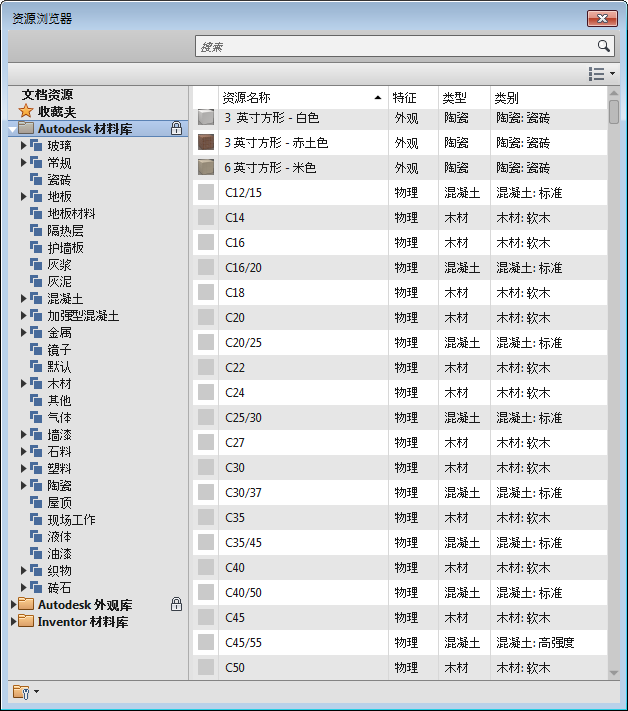Select the C25/30 material row
Viewport: 628px width, 711px height.
[400, 417]
